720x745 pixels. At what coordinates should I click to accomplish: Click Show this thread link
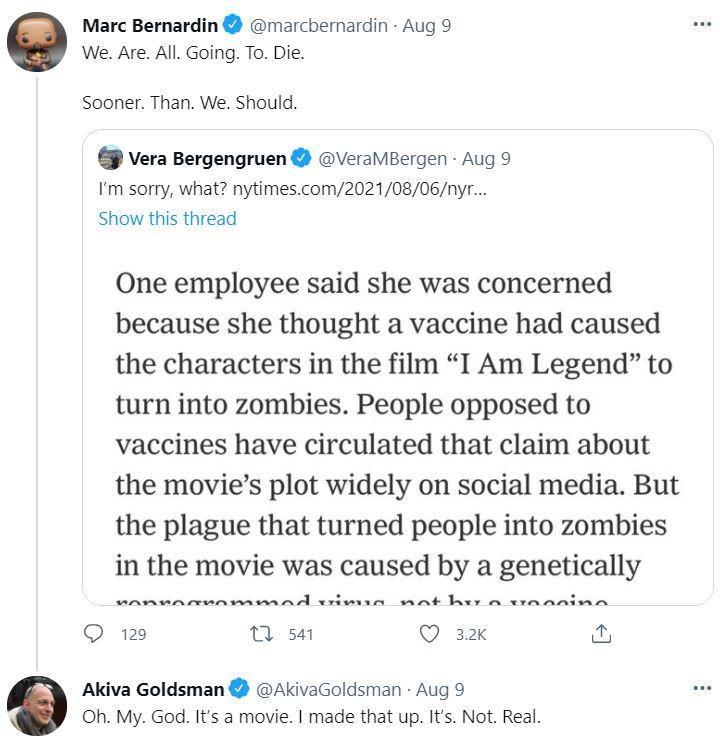(x=167, y=218)
